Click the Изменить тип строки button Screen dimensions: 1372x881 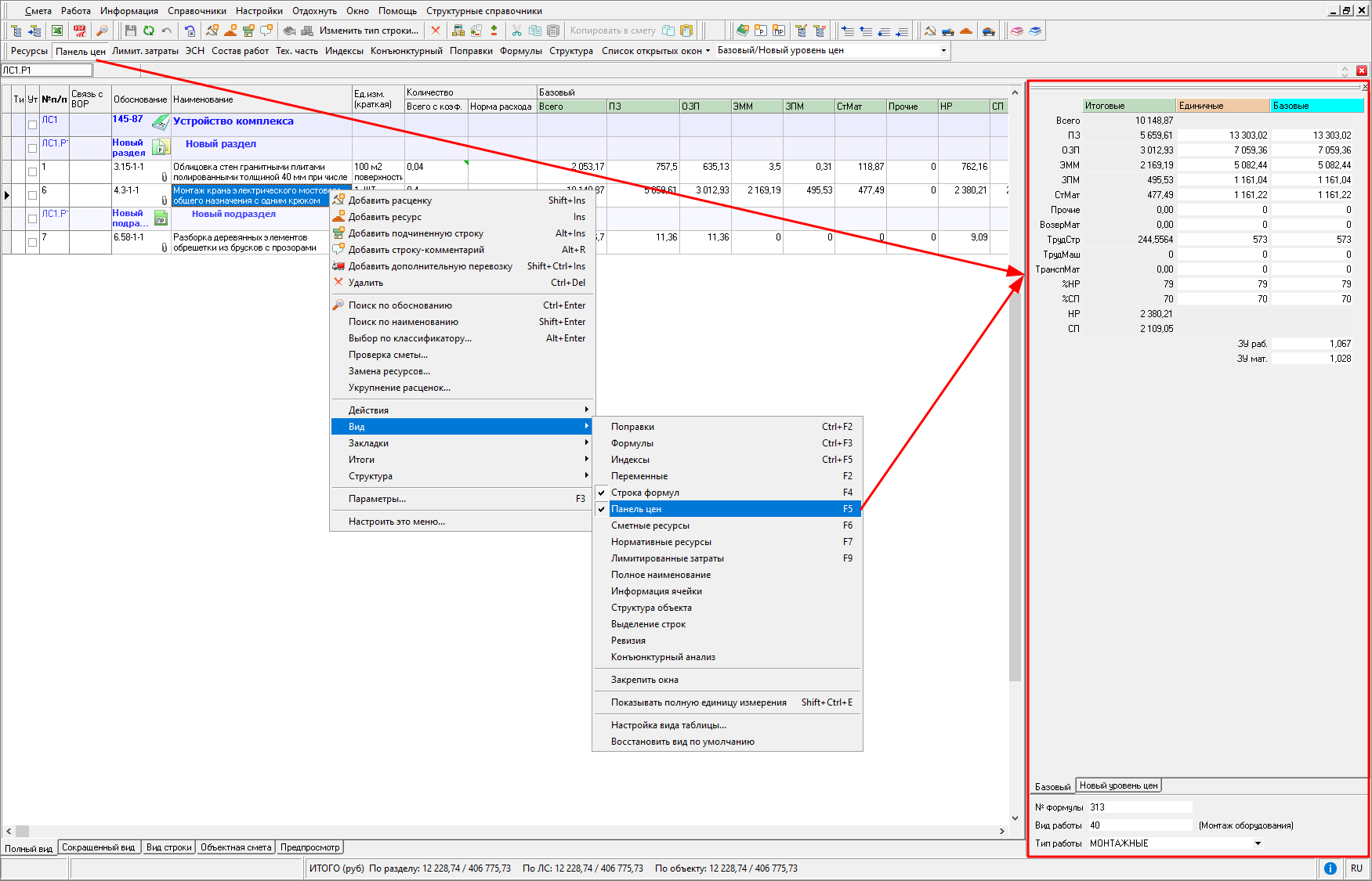tap(368, 31)
